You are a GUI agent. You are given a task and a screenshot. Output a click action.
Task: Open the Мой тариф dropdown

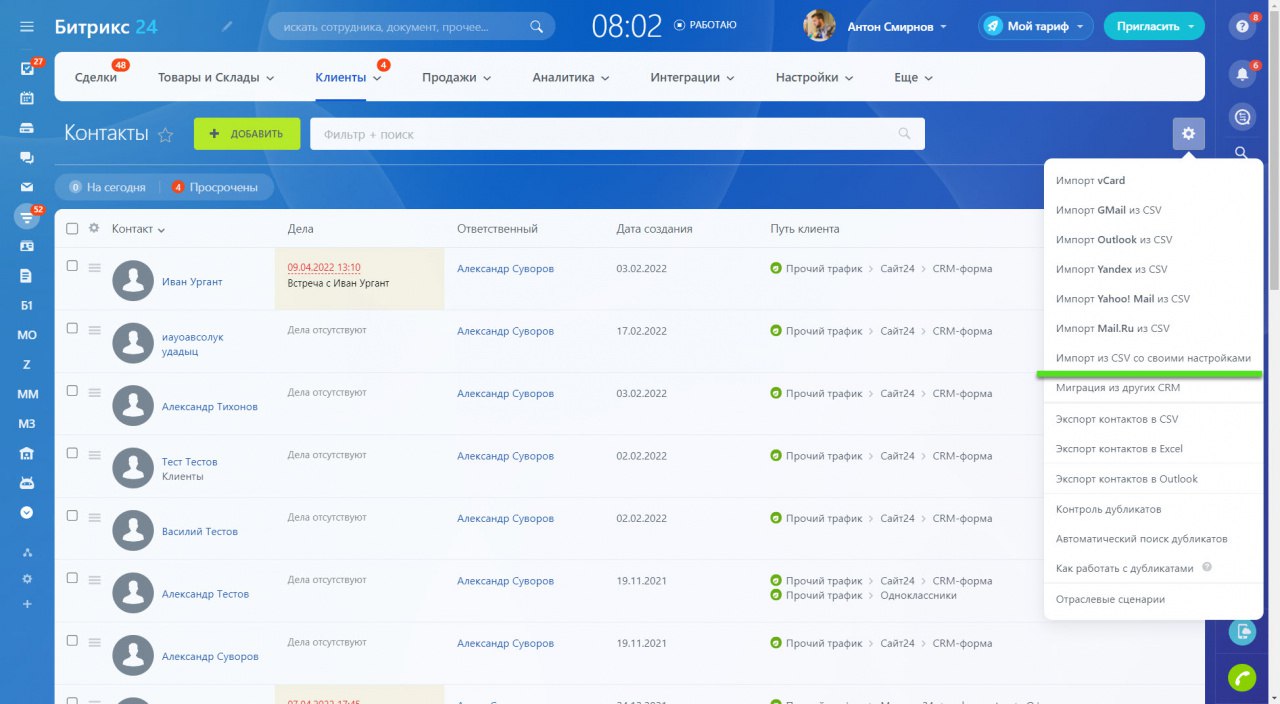1036,27
